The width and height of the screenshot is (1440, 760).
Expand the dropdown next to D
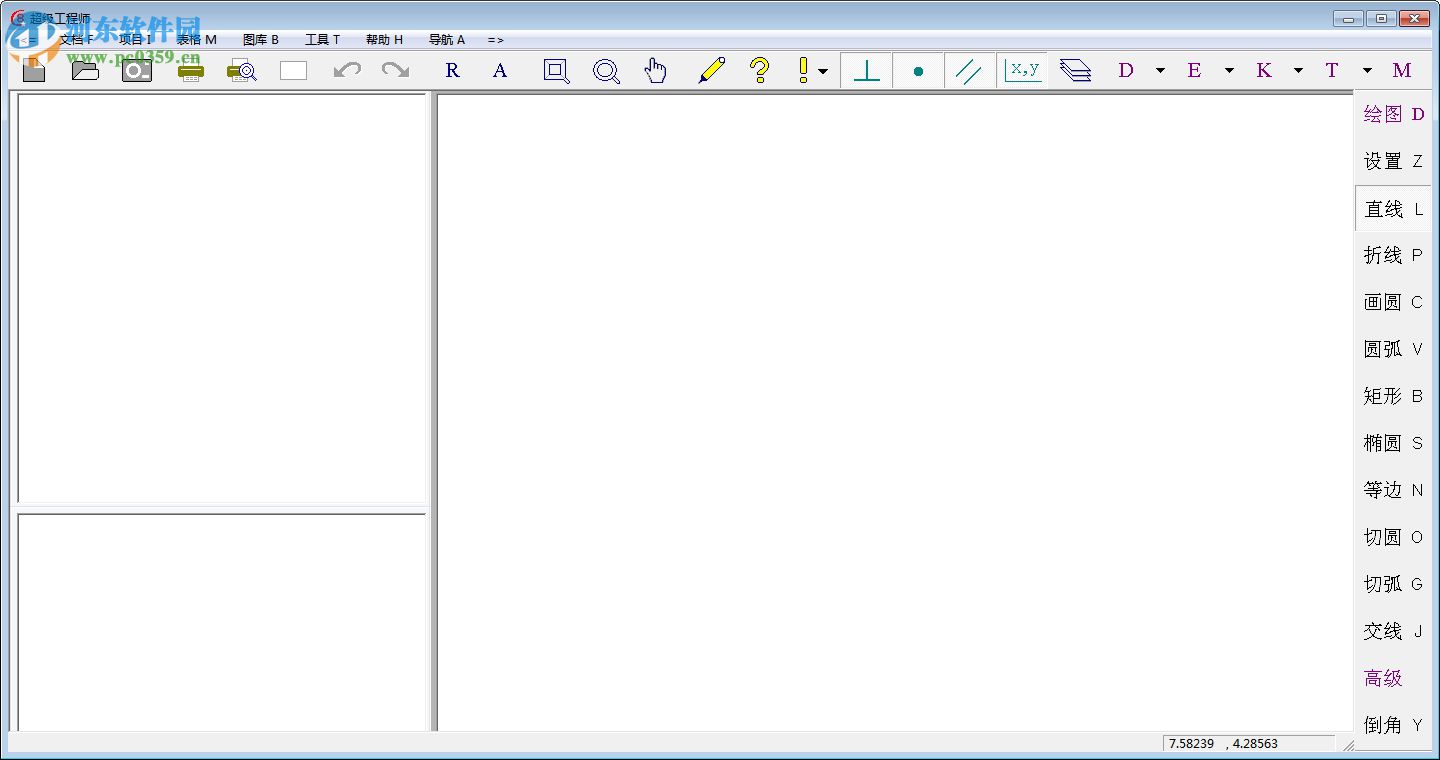pos(1160,71)
